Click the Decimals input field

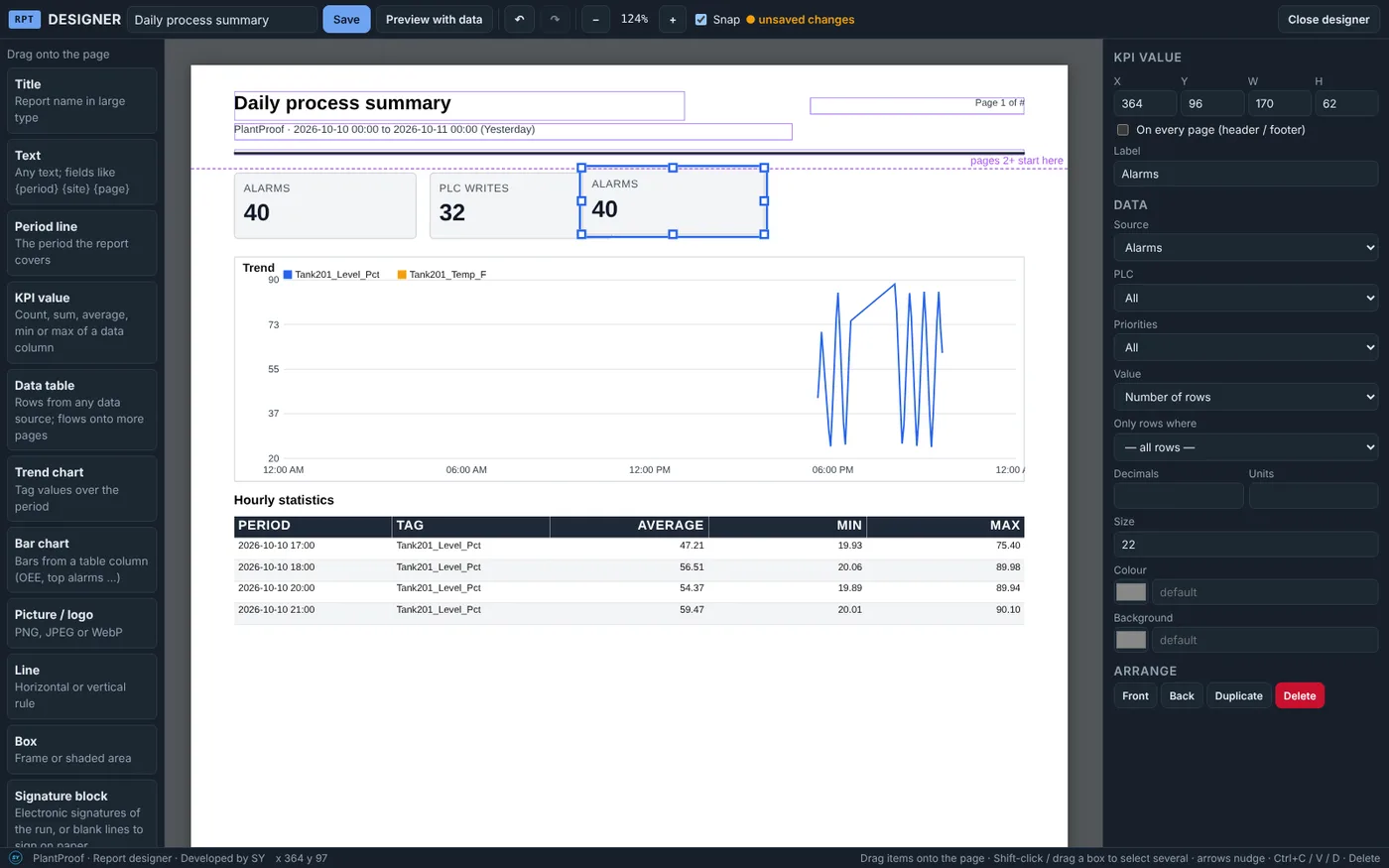1179,496
